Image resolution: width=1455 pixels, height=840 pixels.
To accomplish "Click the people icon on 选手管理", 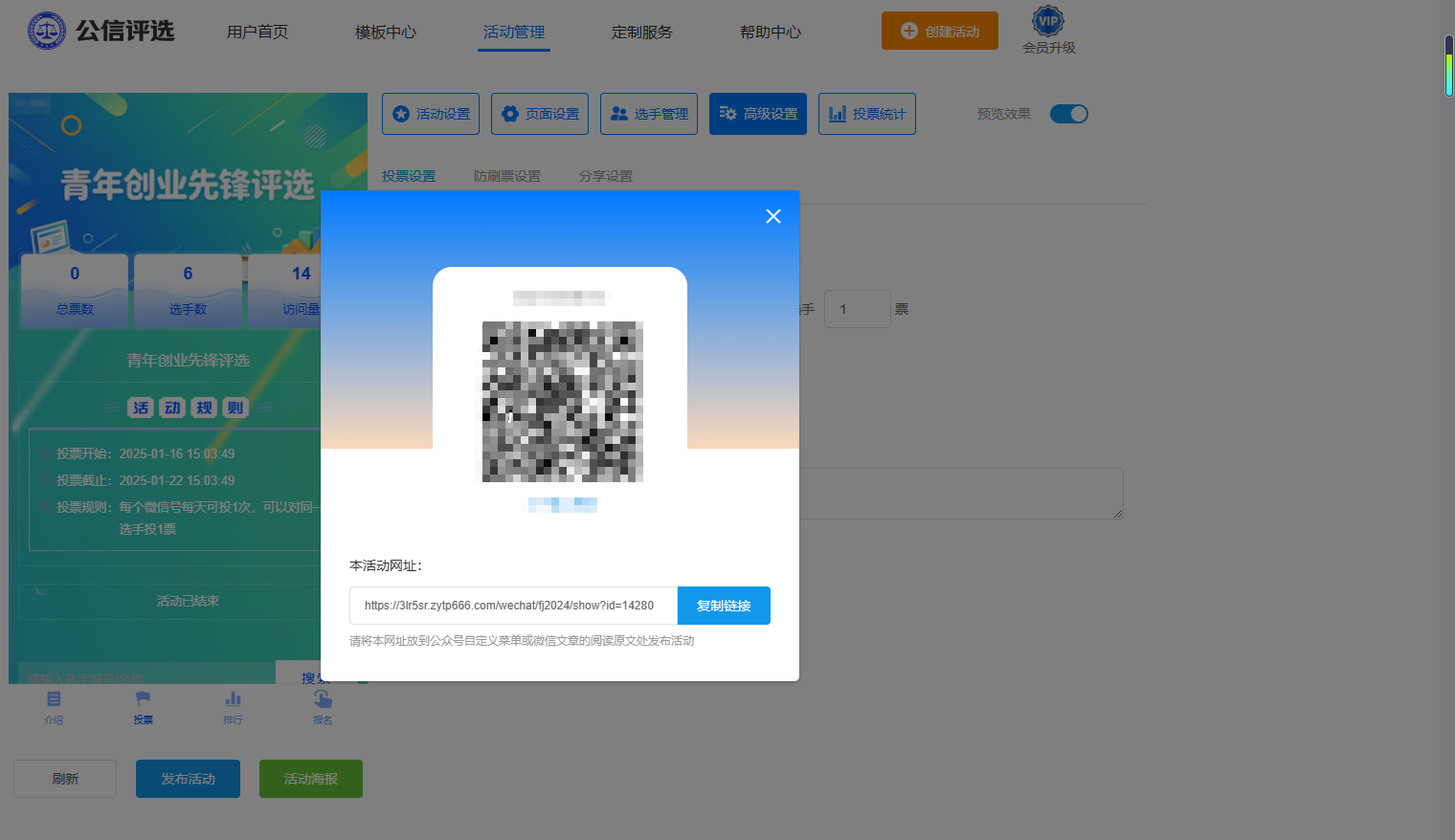I will tap(619, 114).
